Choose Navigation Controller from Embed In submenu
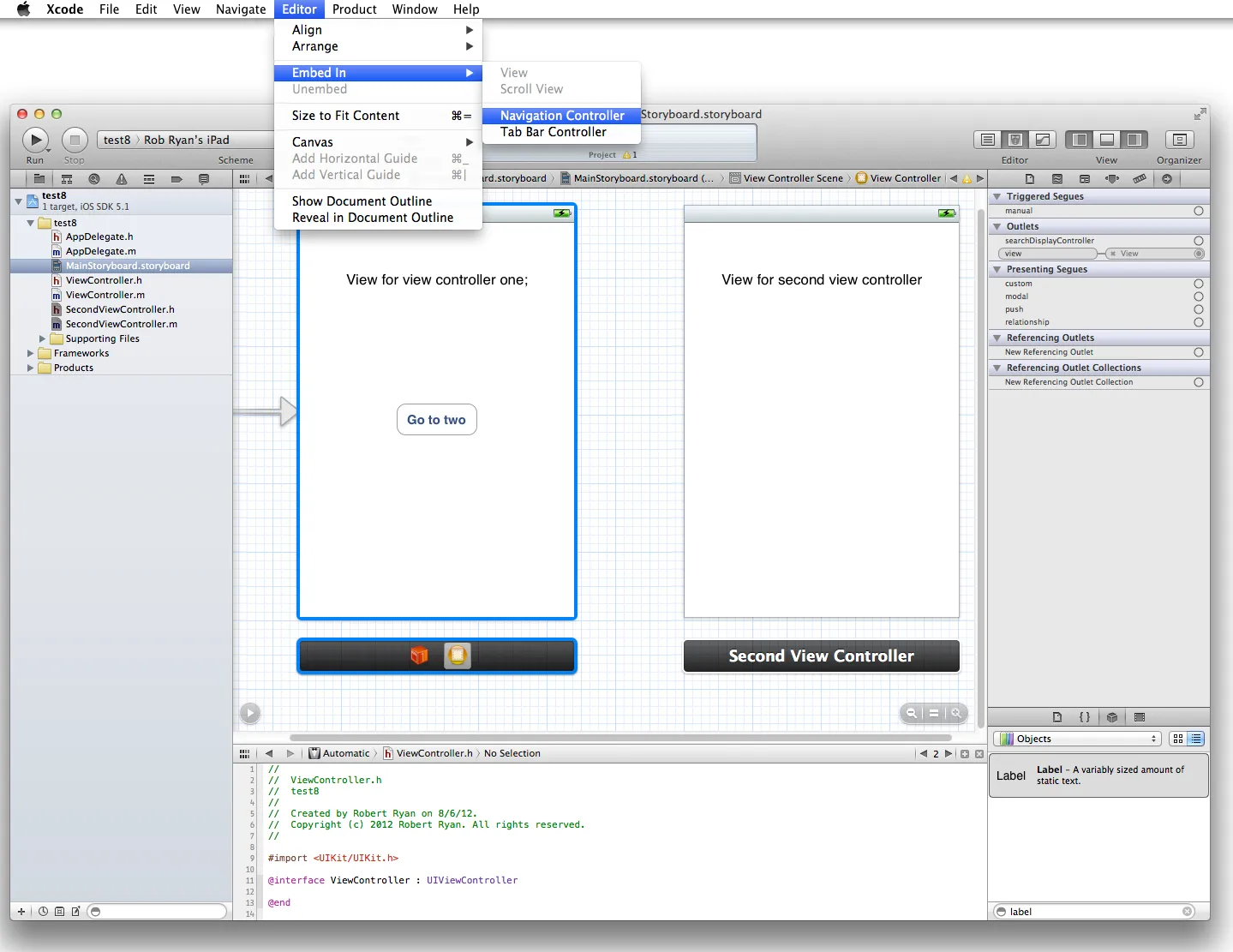This screenshot has width=1233, height=952. tap(561, 116)
